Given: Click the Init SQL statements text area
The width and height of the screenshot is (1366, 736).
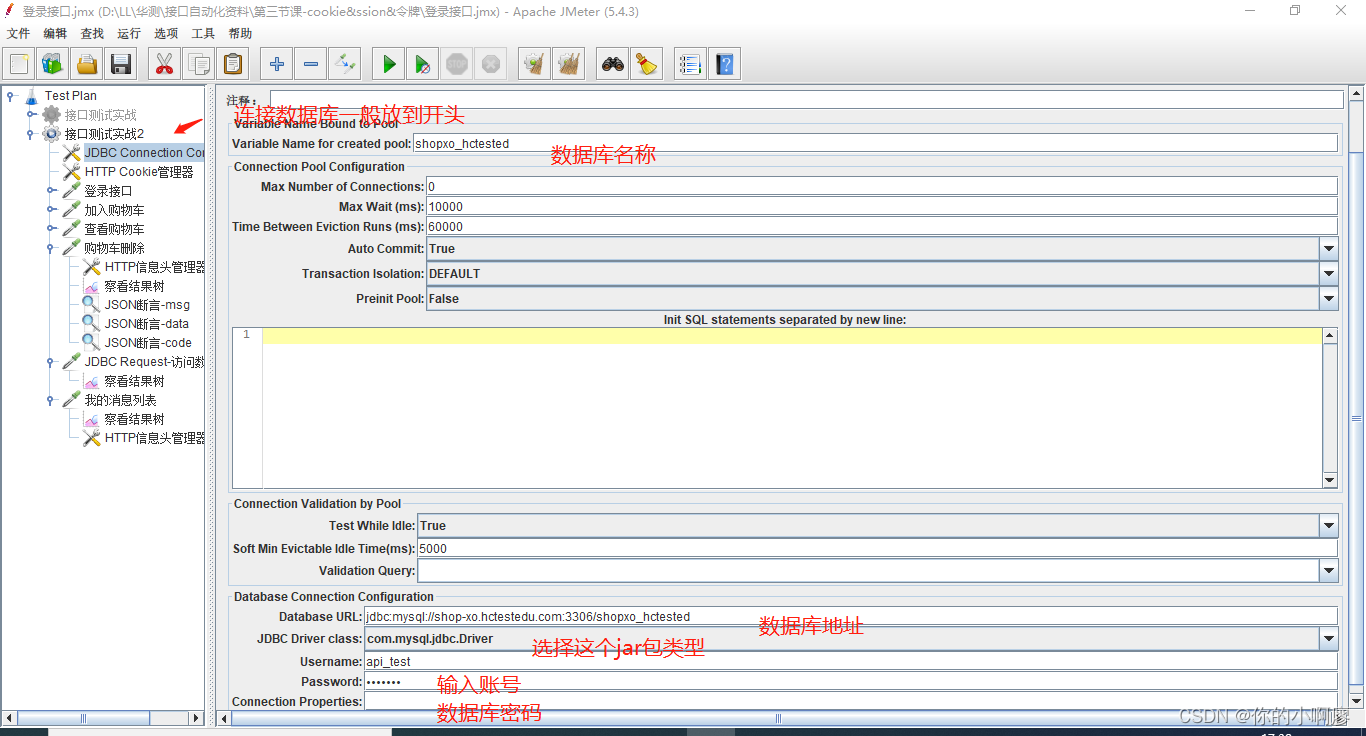Looking at the screenshot, I should [x=792, y=408].
